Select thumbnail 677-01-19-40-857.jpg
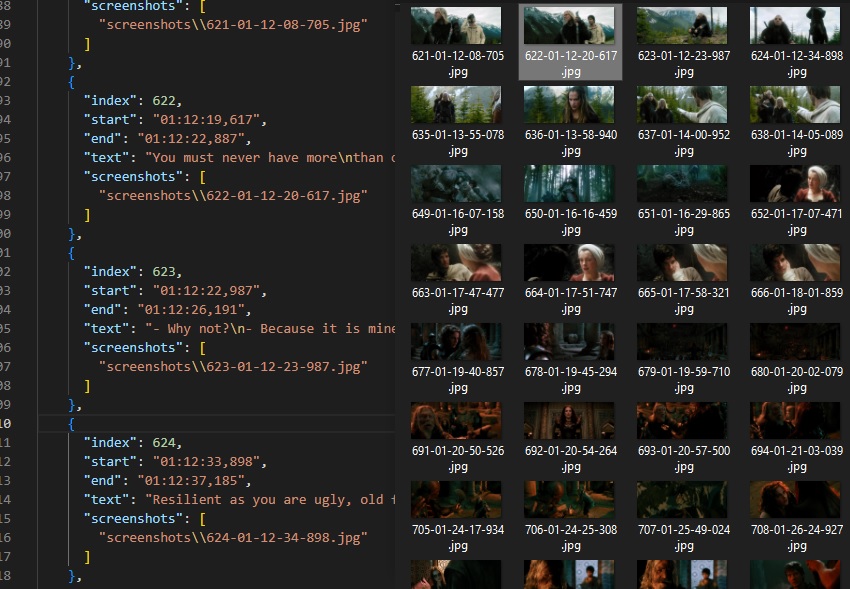 (x=456, y=342)
